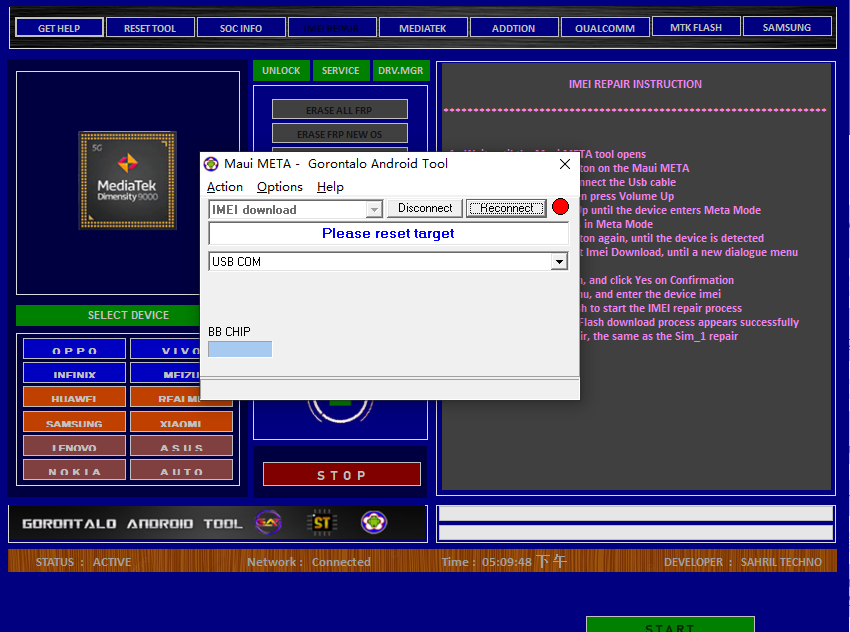850x632 pixels.
Task: Click the Reconnect button
Action: [506, 208]
